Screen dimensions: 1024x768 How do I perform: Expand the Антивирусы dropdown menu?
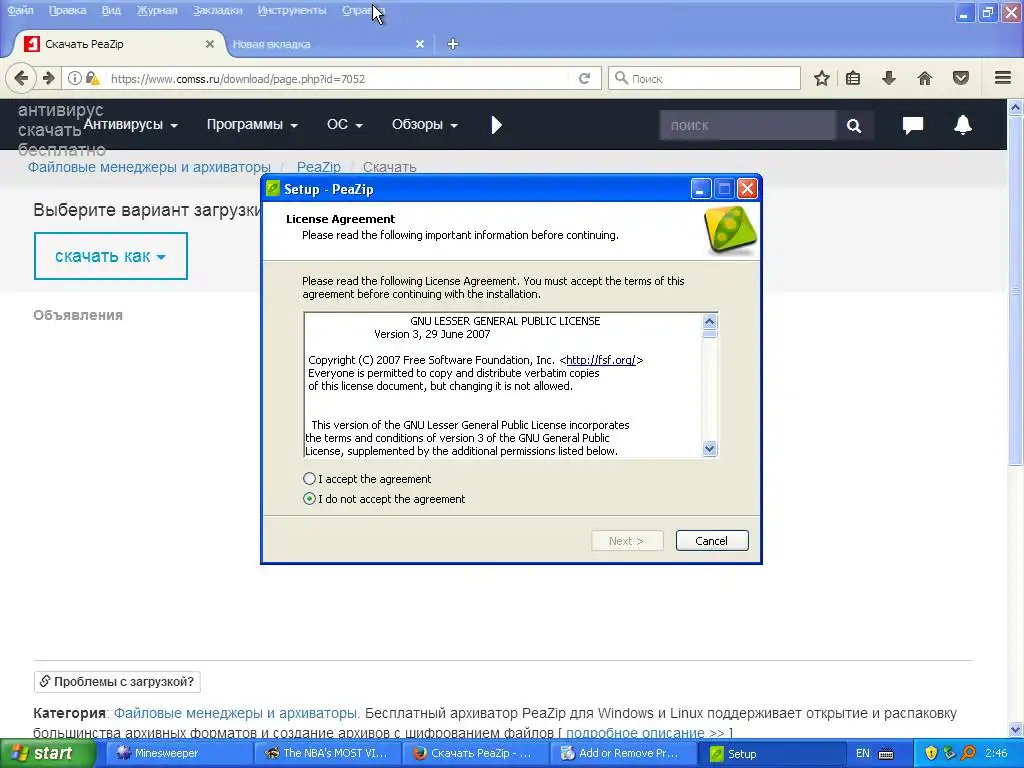[131, 124]
